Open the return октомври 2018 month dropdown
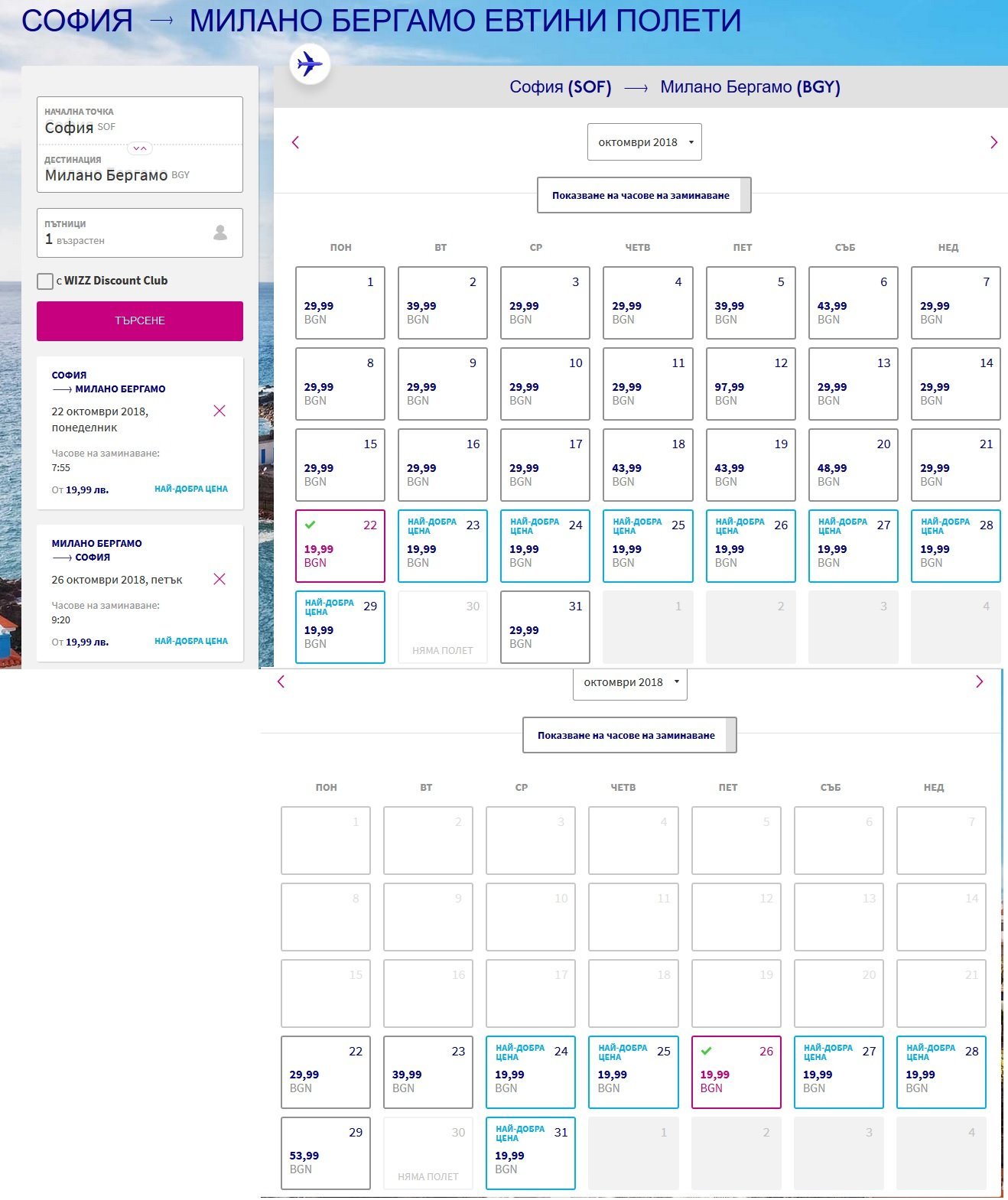Viewport: 1008px width, 1200px height. pos(629,682)
